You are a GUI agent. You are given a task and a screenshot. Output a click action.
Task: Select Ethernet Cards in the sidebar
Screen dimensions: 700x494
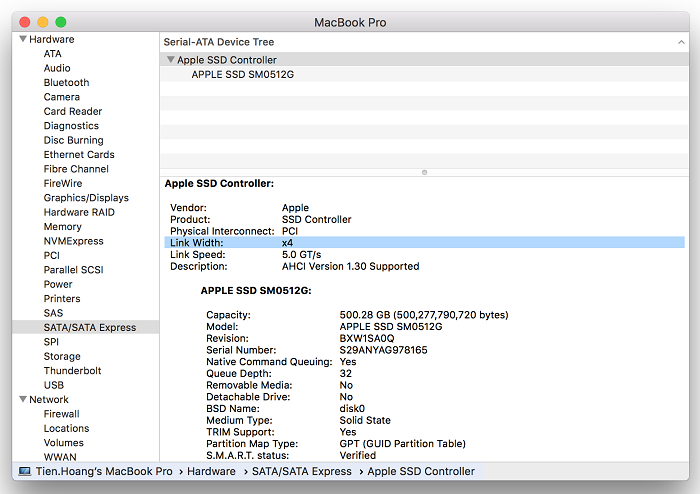point(79,154)
